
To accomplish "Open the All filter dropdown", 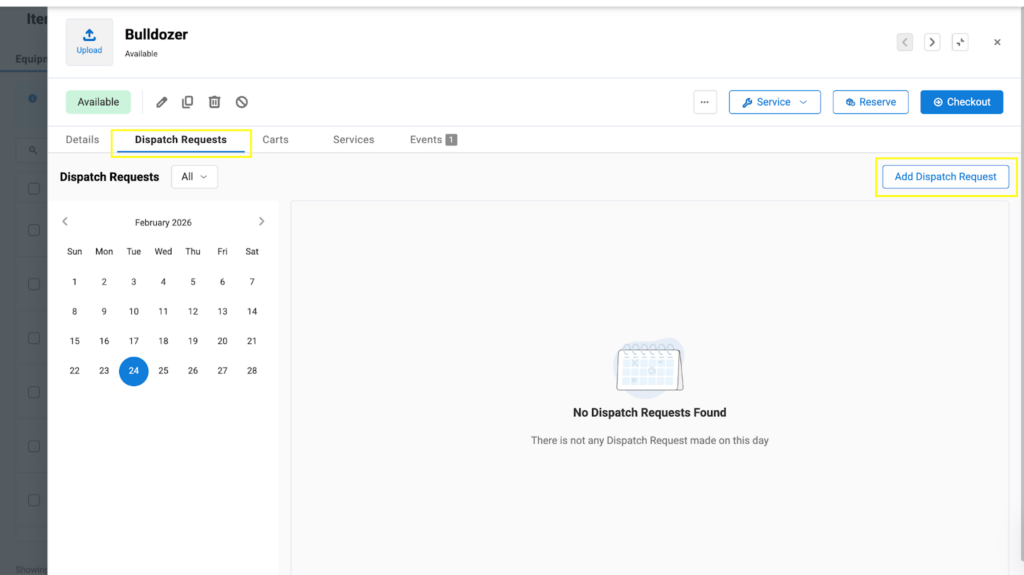I will 194,177.
